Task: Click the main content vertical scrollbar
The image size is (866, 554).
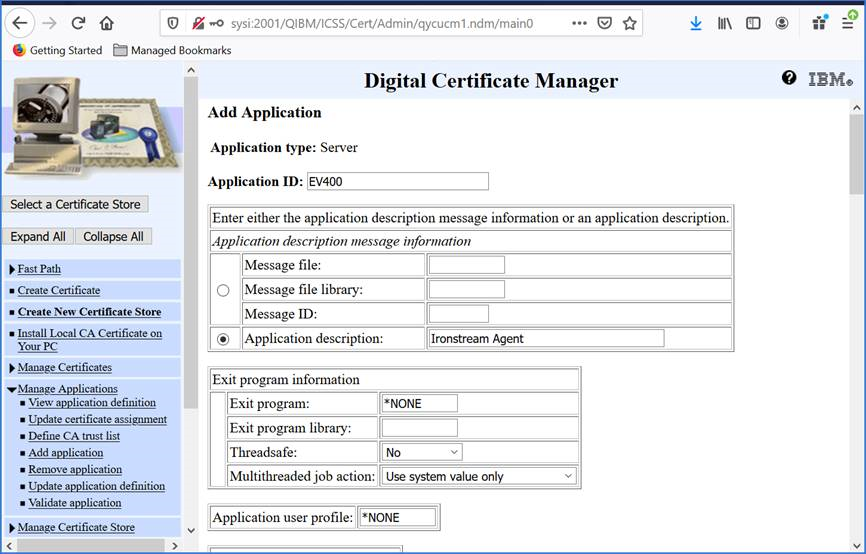Action: 857,155
